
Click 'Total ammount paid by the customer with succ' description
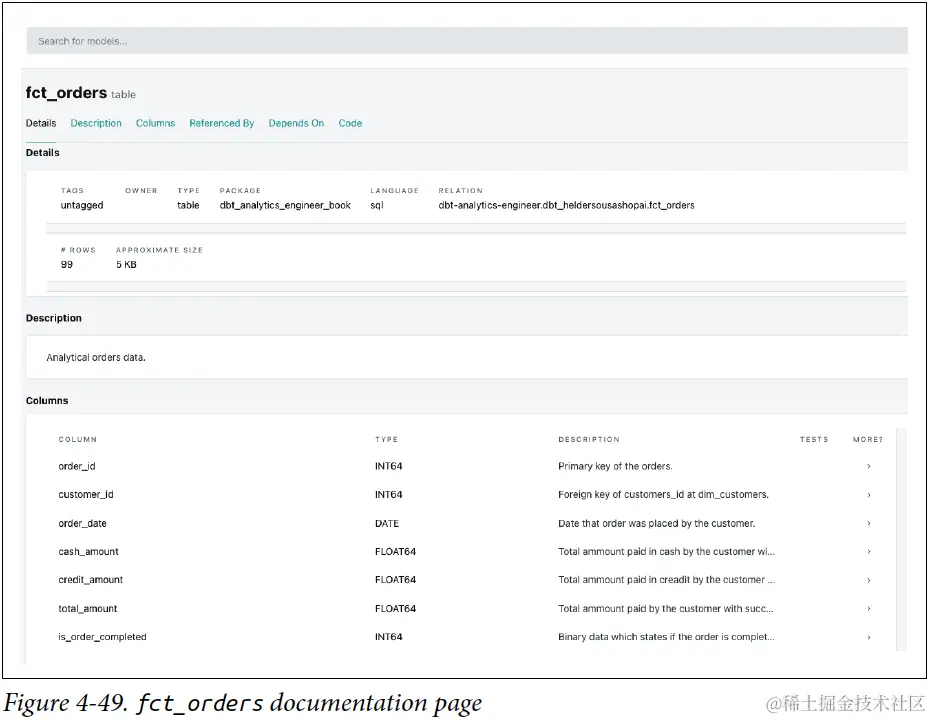666,608
